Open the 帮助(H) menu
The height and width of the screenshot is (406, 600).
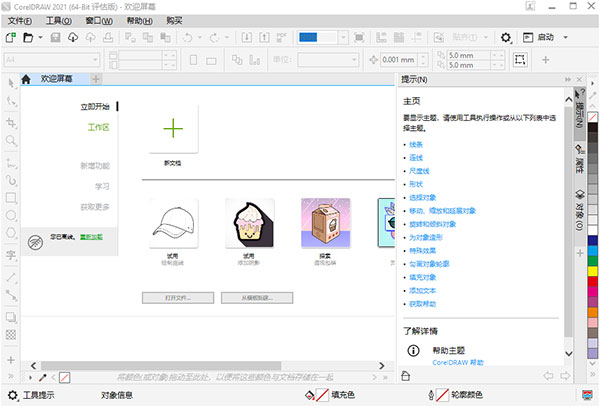pyautogui.click(x=139, y=20)
